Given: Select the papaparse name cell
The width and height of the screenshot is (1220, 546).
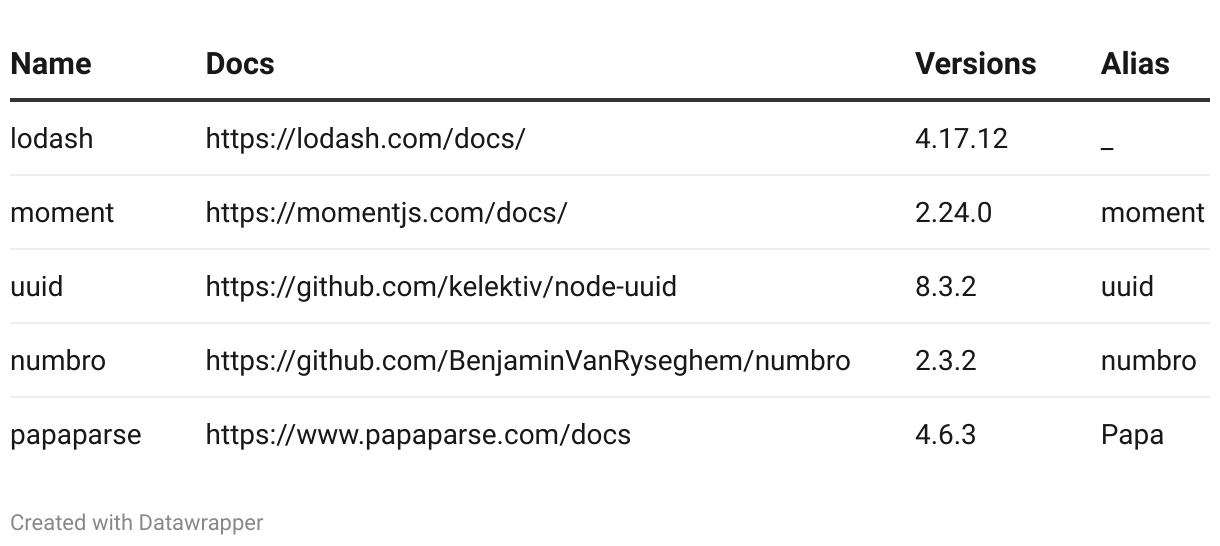Looking at the screenshot, I should [x=75, y=434].
